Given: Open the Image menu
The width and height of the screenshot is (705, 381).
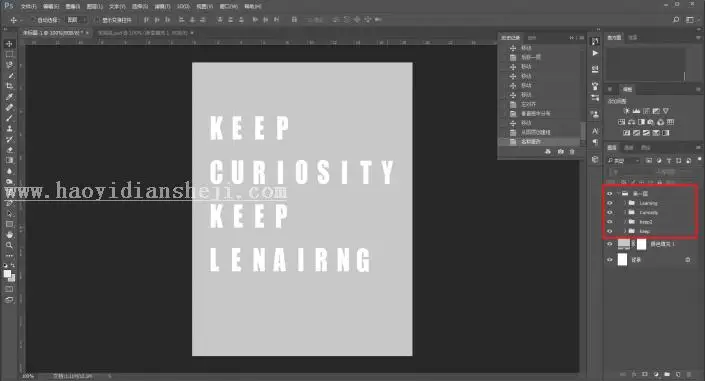Looking at the screenshot, I should (73, 7).
